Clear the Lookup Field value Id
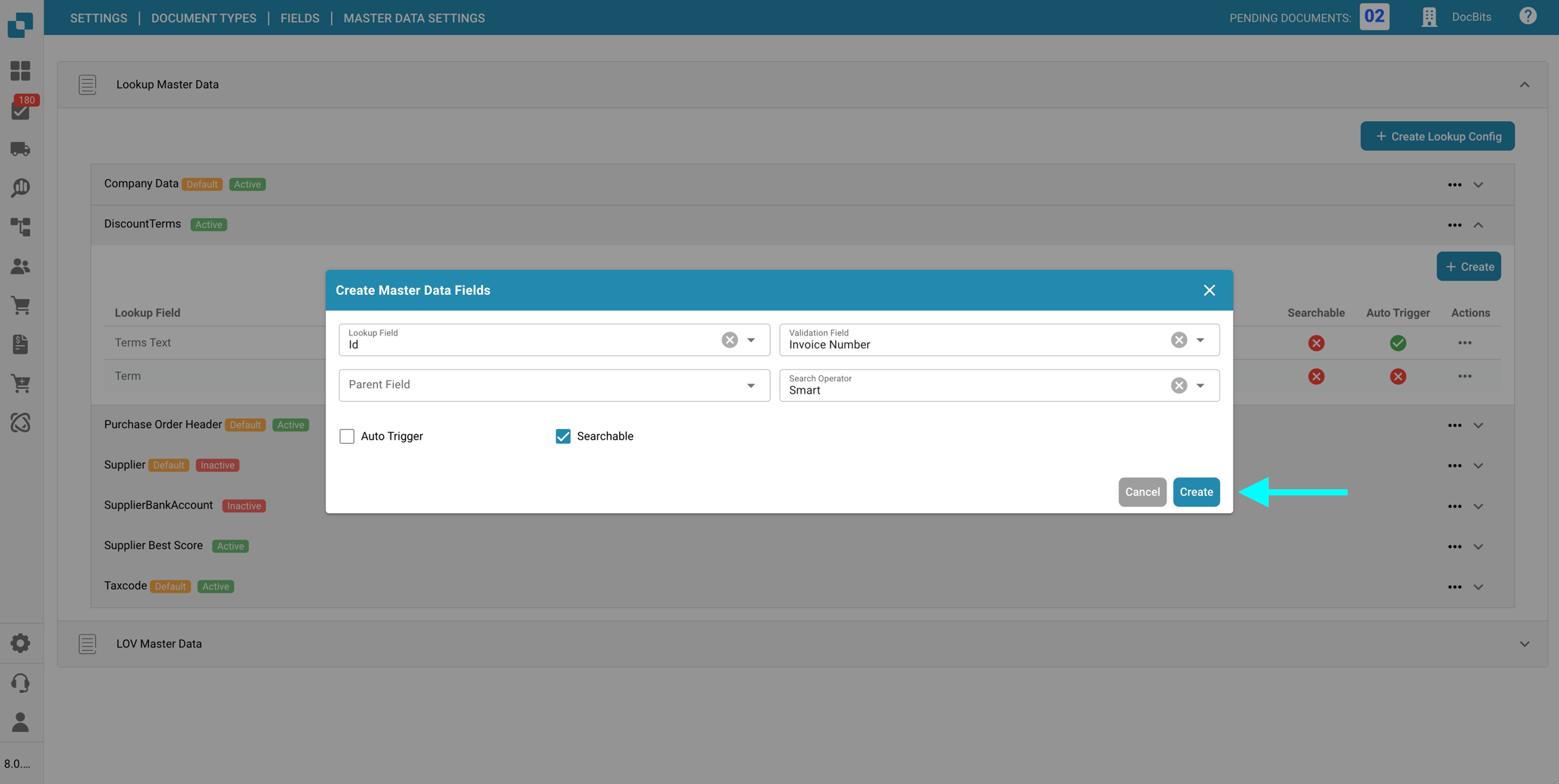1559x784 pixels. coord(729,340)
